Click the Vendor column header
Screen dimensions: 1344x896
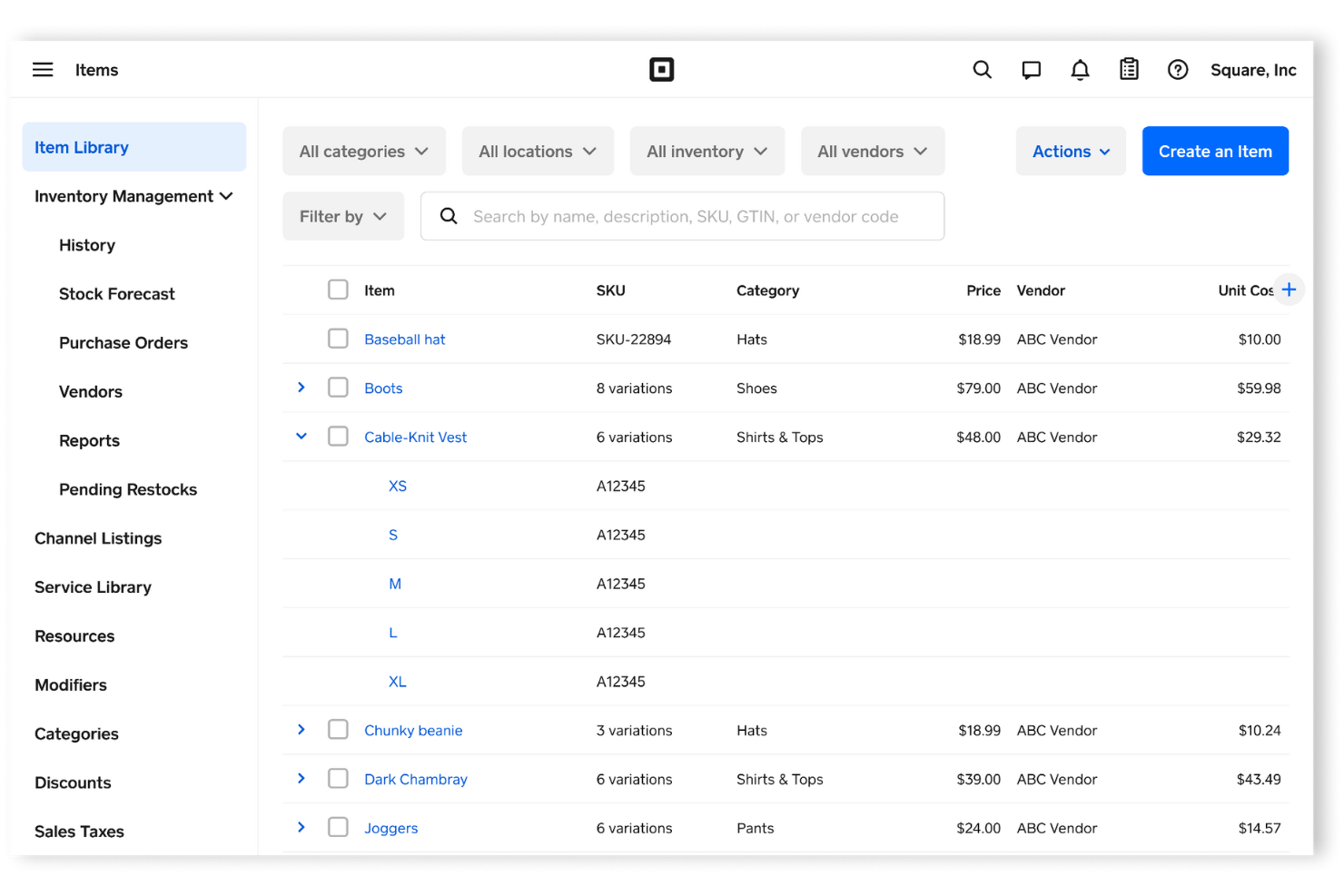[x=1041, y=290]
